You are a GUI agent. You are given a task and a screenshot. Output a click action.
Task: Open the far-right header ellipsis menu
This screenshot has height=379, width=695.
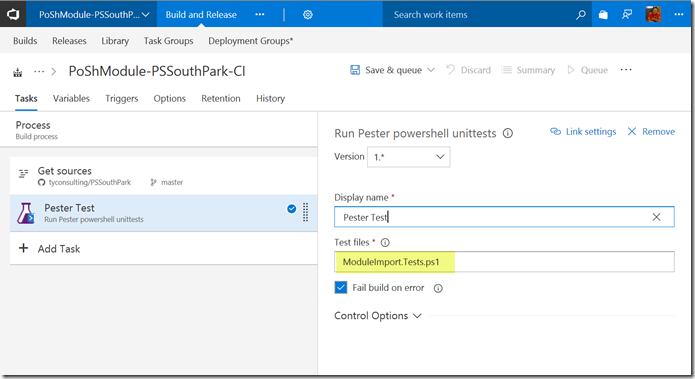click(679, 15)
